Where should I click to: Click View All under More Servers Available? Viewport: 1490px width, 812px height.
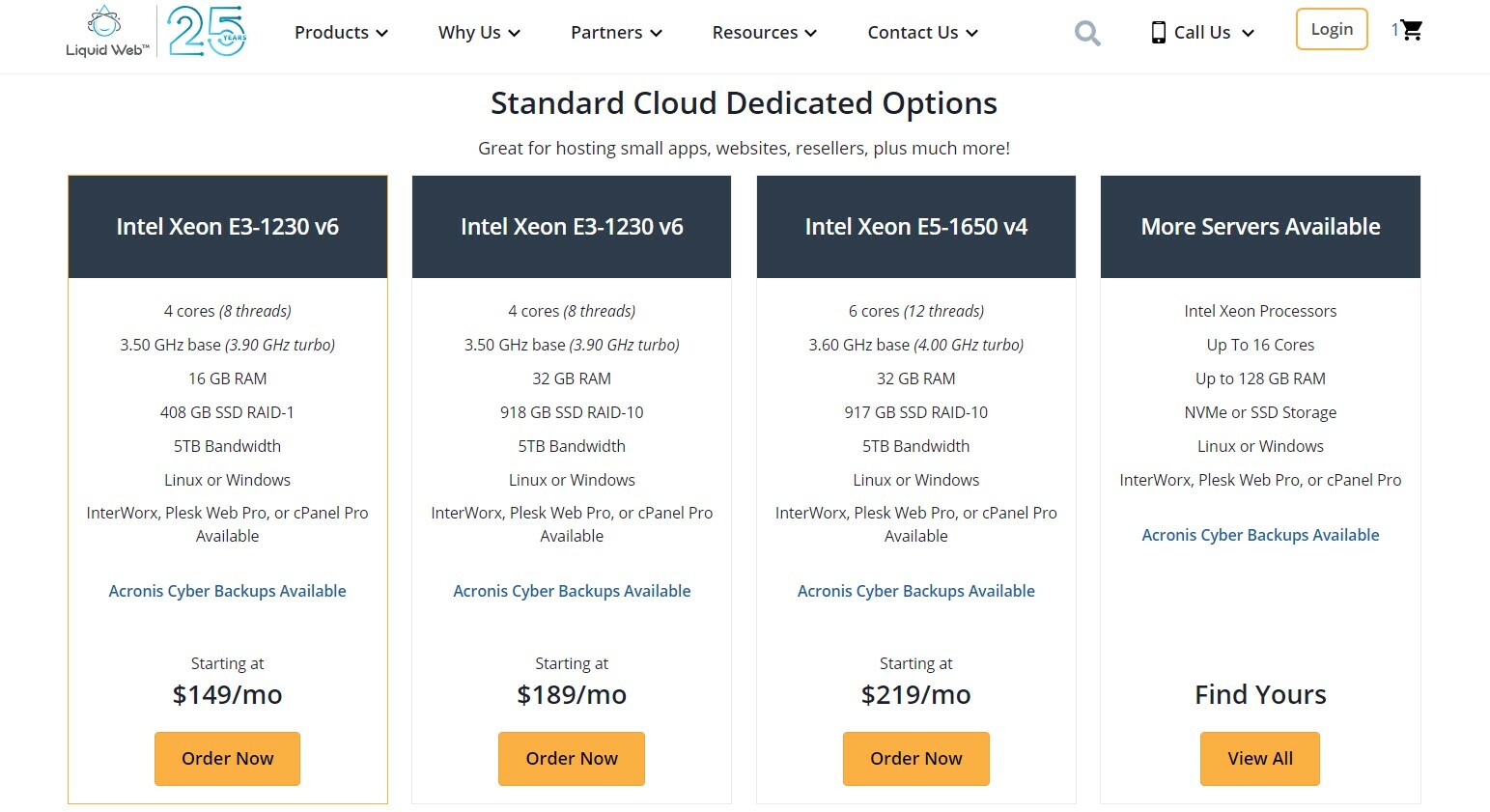click(1259, 758)
